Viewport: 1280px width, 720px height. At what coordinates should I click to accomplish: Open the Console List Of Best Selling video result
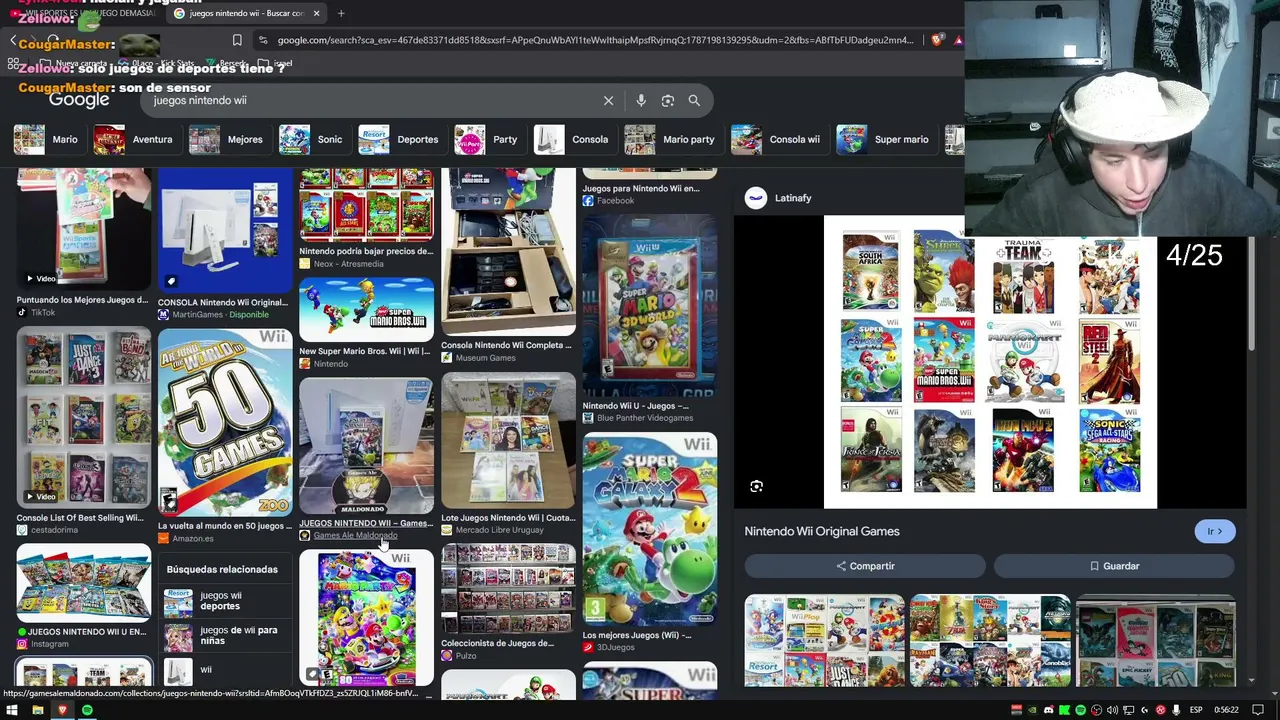(83, 418)
